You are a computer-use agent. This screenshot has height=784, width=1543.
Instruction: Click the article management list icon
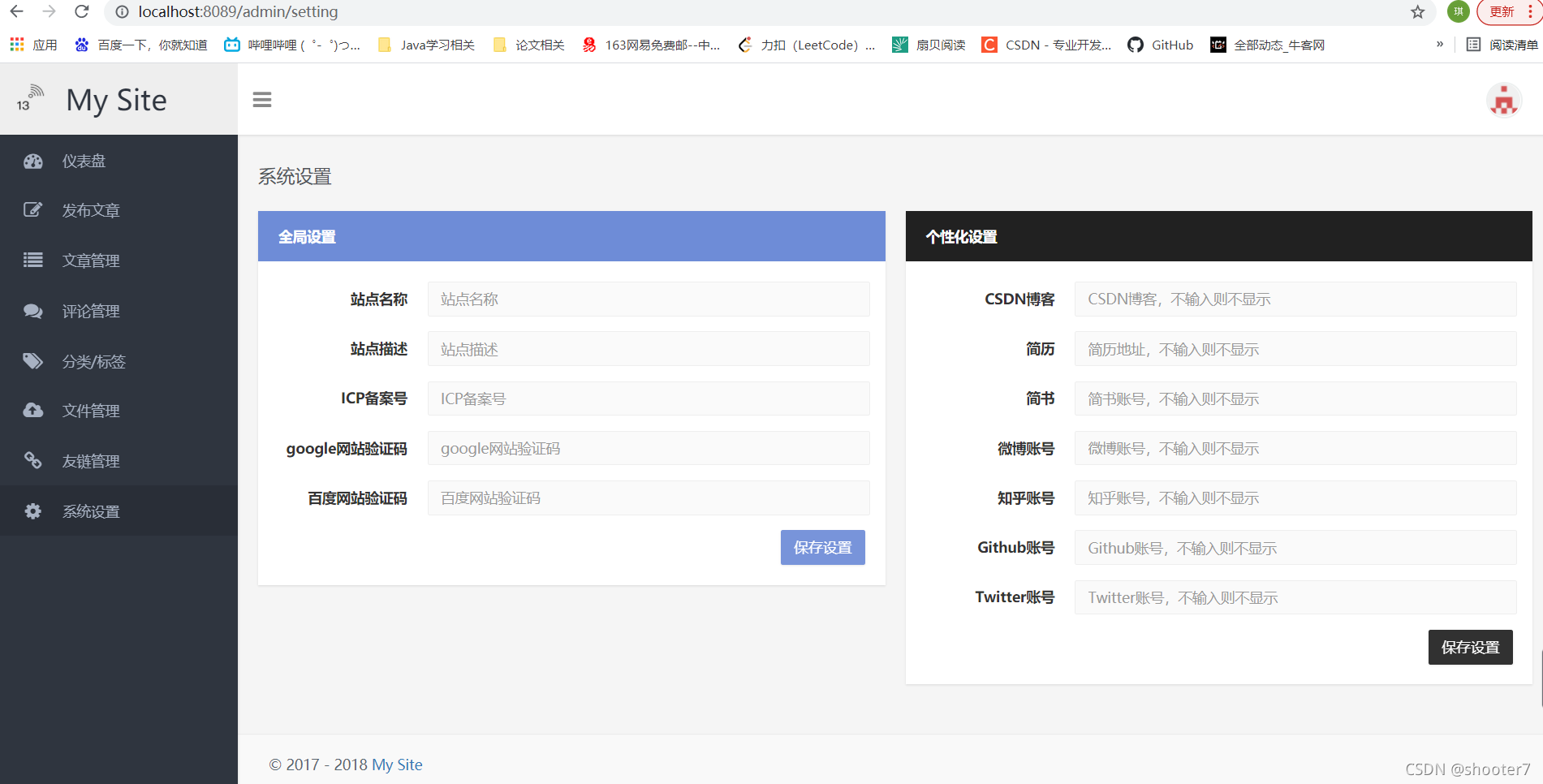(33, 261)
